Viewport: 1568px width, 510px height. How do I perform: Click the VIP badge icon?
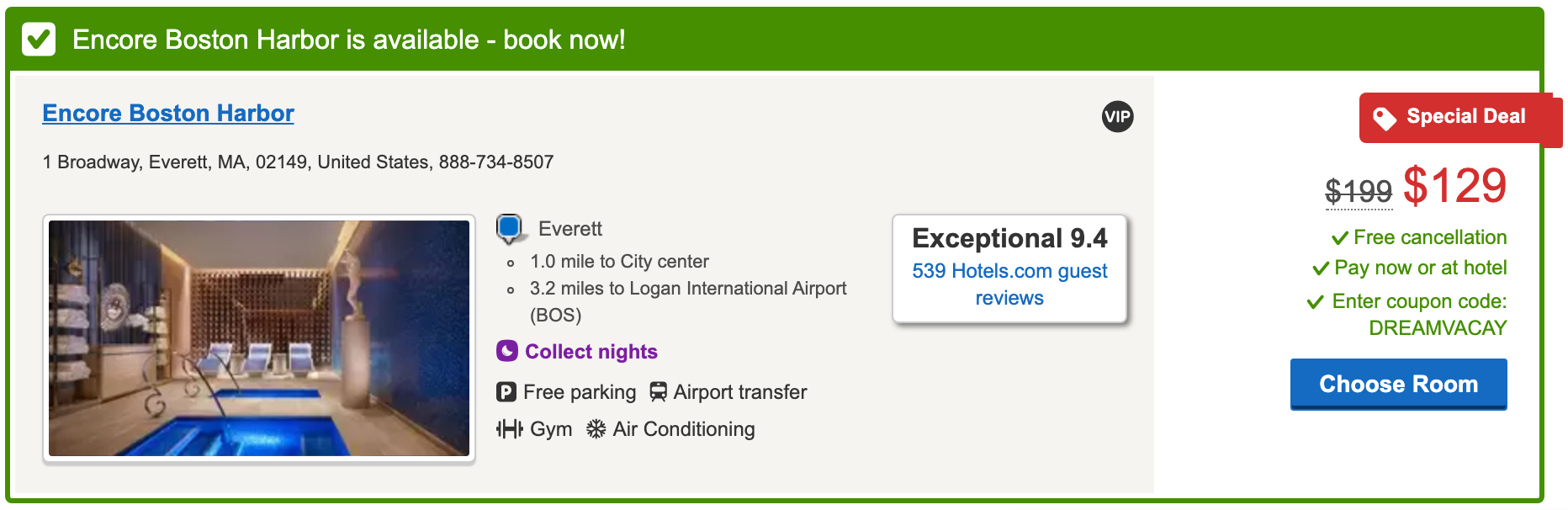point(1117,117)
